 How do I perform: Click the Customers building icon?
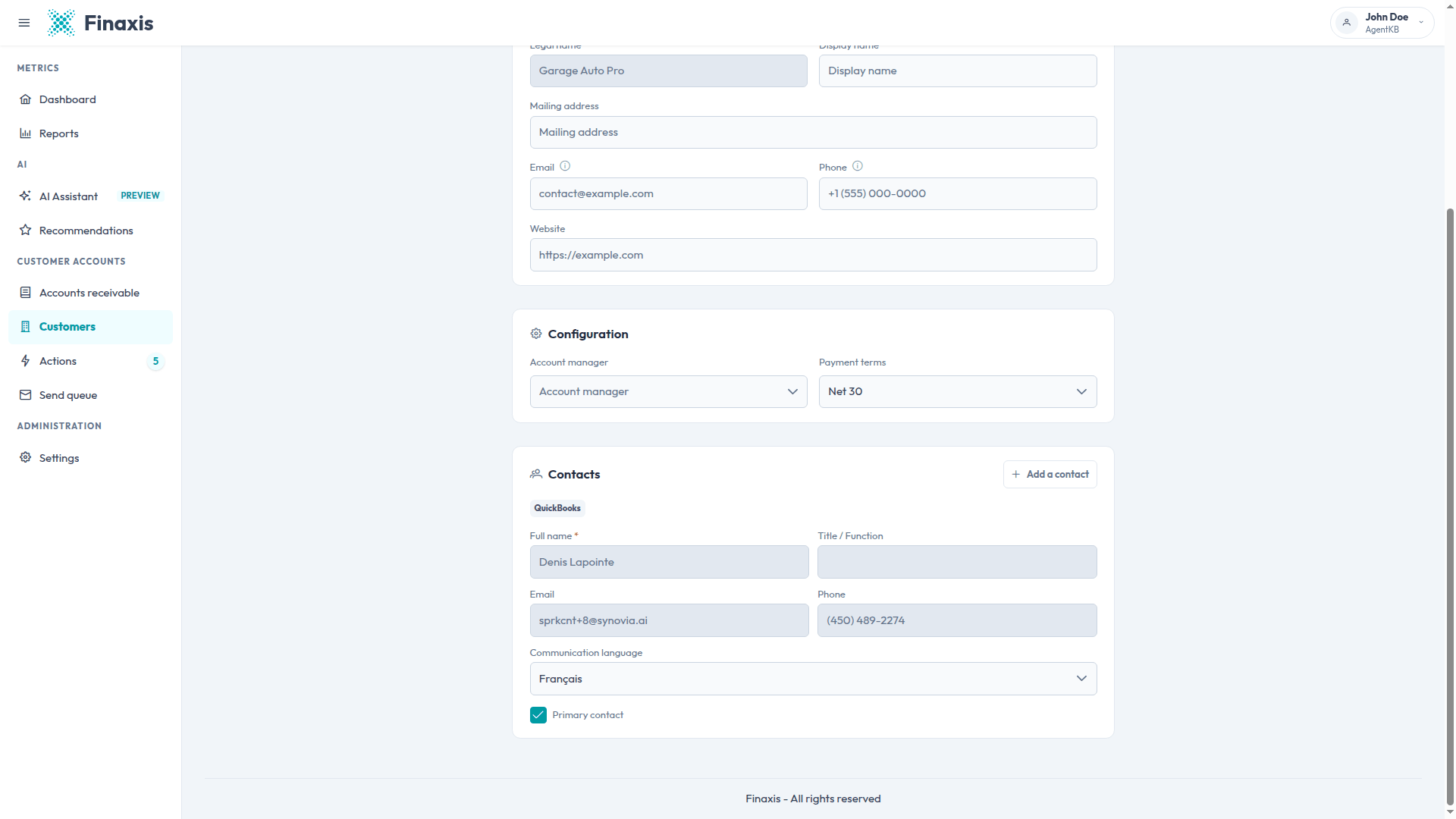click(x=25, y=327)
